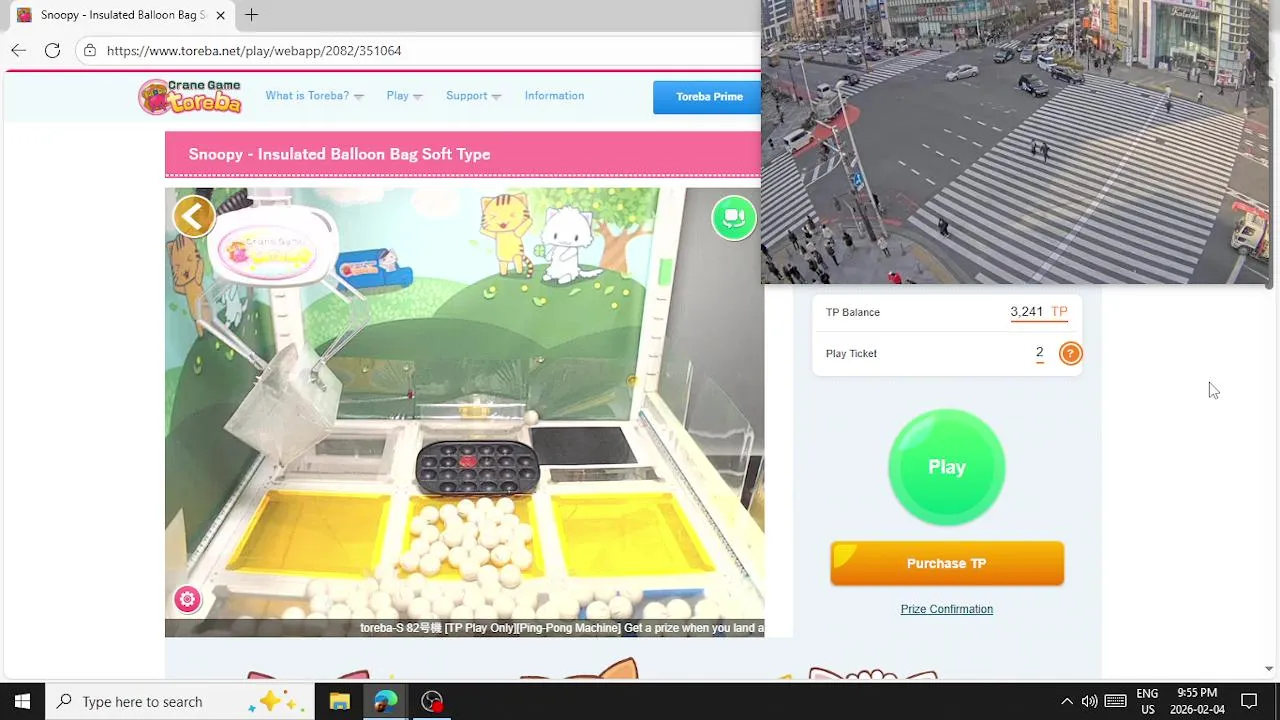
Task: Click the crane game live video feed
Action: tap(464, 412)
